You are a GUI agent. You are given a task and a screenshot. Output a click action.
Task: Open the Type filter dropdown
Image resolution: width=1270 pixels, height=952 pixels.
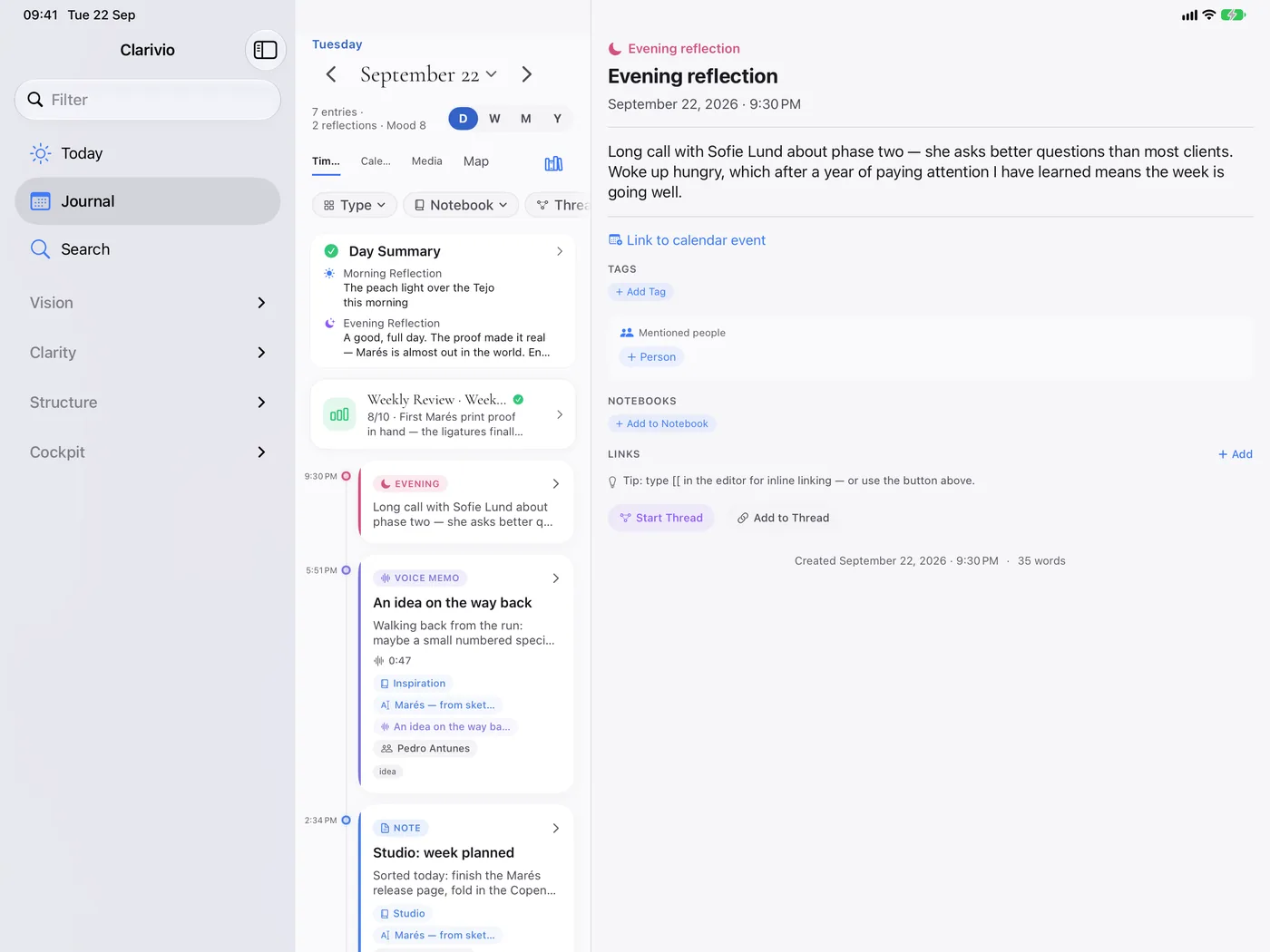point(355,205)
